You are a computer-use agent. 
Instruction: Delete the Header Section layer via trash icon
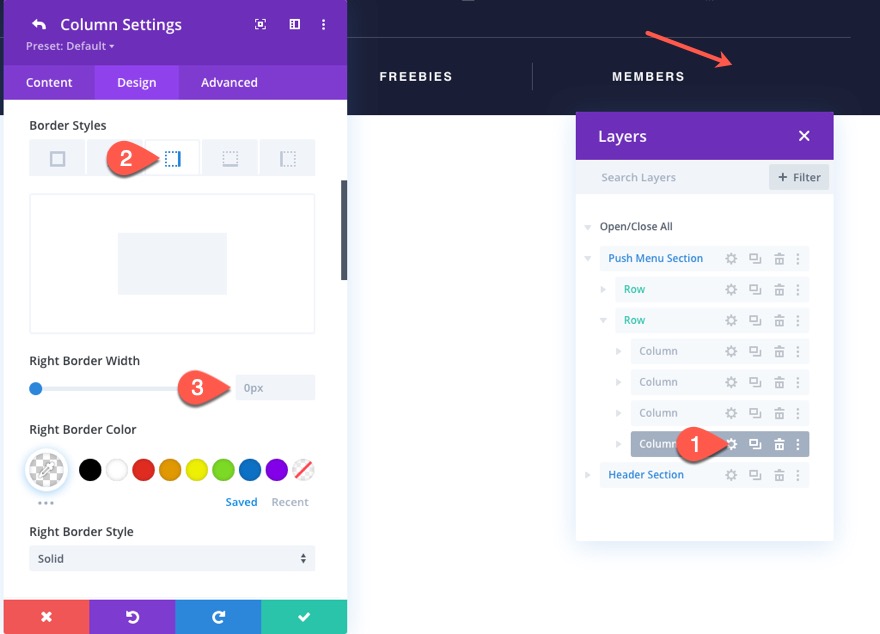779,475
